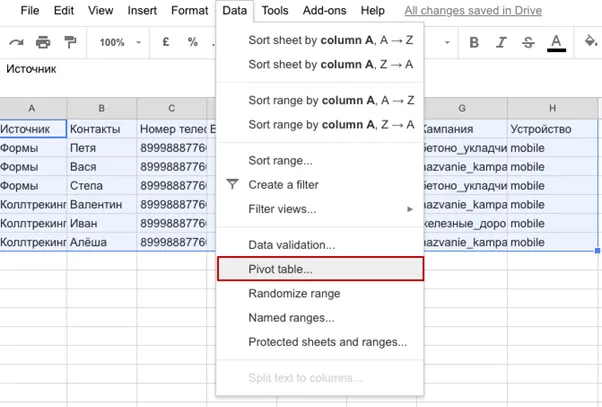
Task: Select column G header
Action: pyautogui.click(x=462, y=108)
